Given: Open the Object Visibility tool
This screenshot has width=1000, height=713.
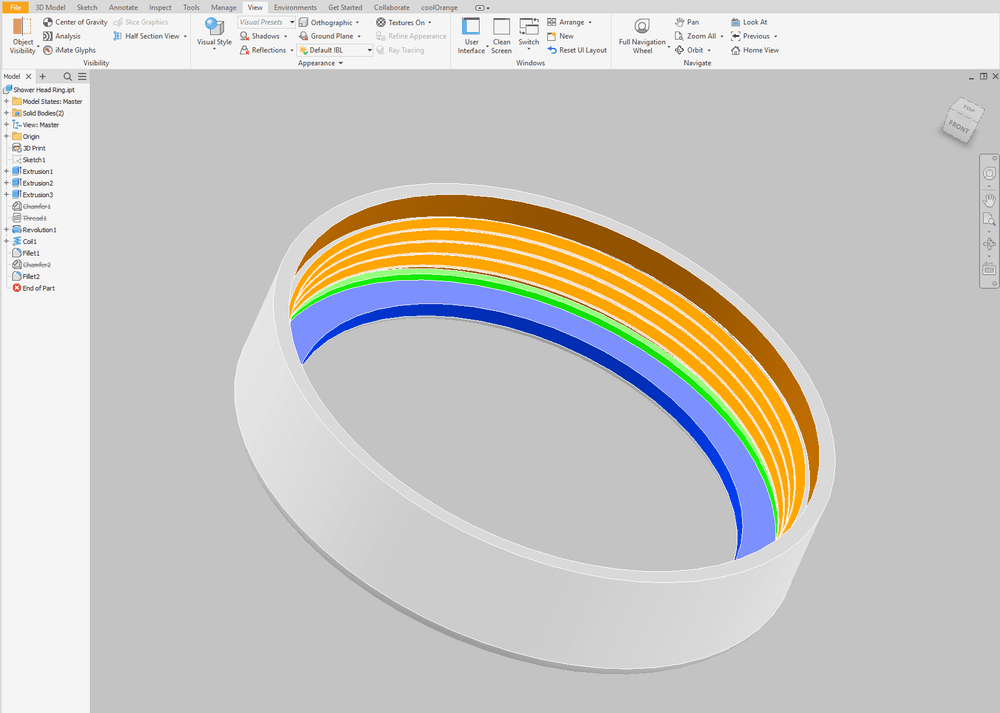Looking at the screenshot, I should pyautogui.click(x=22, y=36).
